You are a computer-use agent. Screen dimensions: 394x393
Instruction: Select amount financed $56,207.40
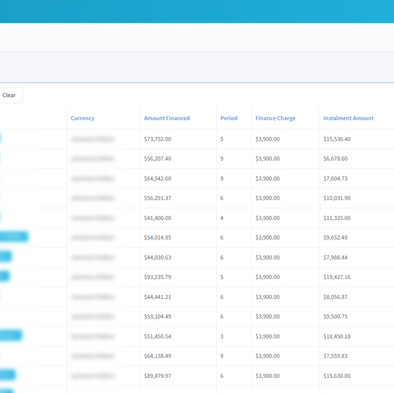pyautogui.click(x=157, y=159)
